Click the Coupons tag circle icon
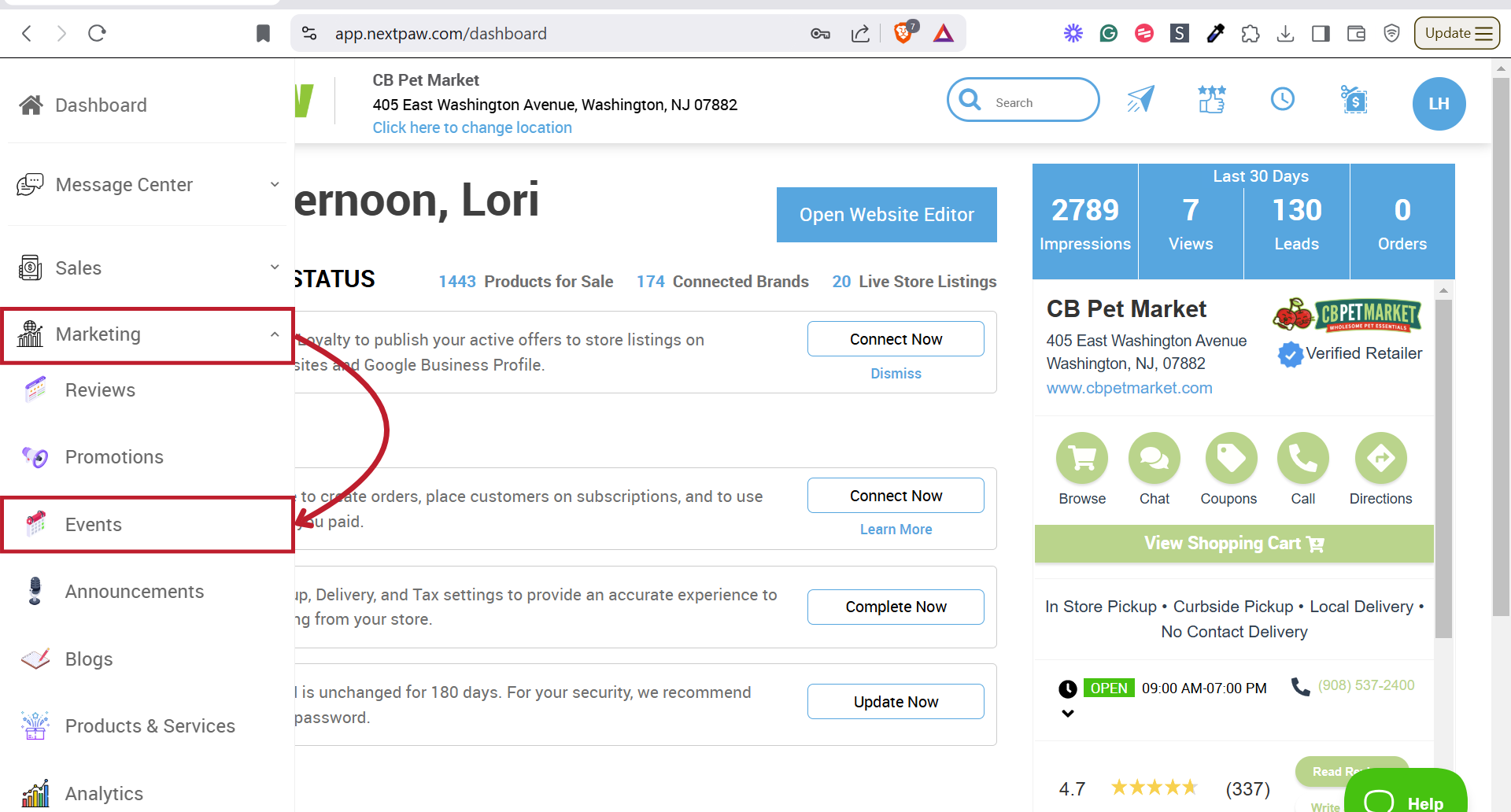Image resolution: width=1511 pixels, height=812 pixels. (1231, 458)
